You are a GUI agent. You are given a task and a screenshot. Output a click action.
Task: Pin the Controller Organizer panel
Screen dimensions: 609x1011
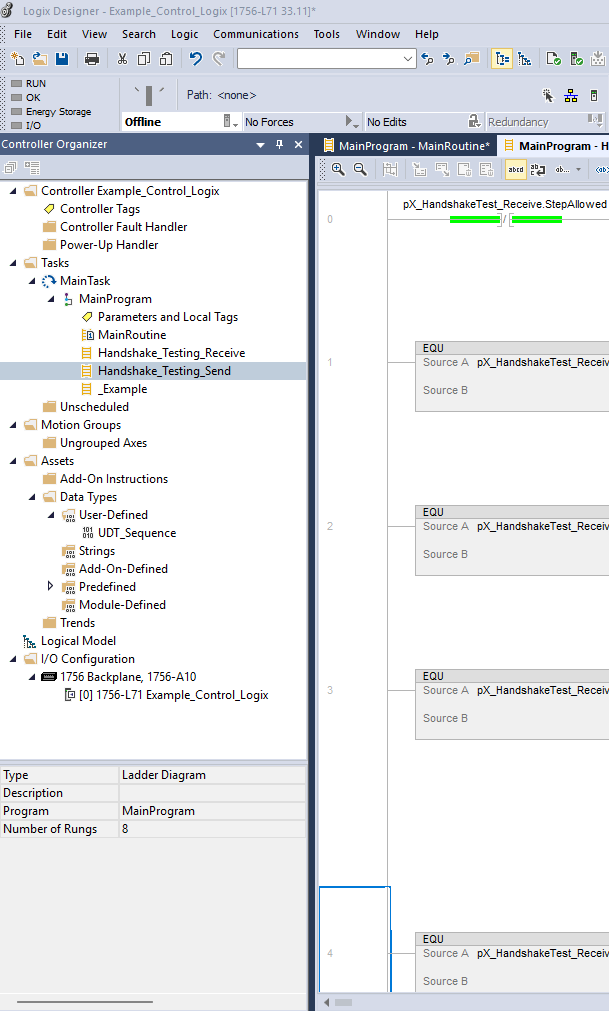[x=279, y=145]
